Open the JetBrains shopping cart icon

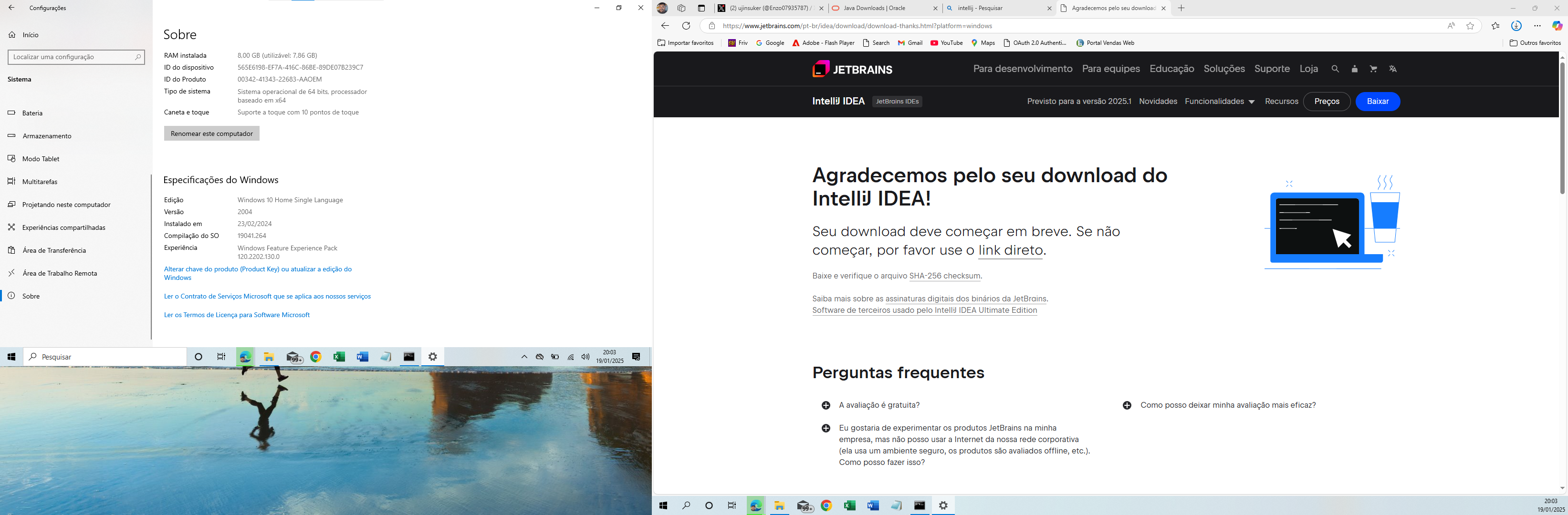point(1373,69)
